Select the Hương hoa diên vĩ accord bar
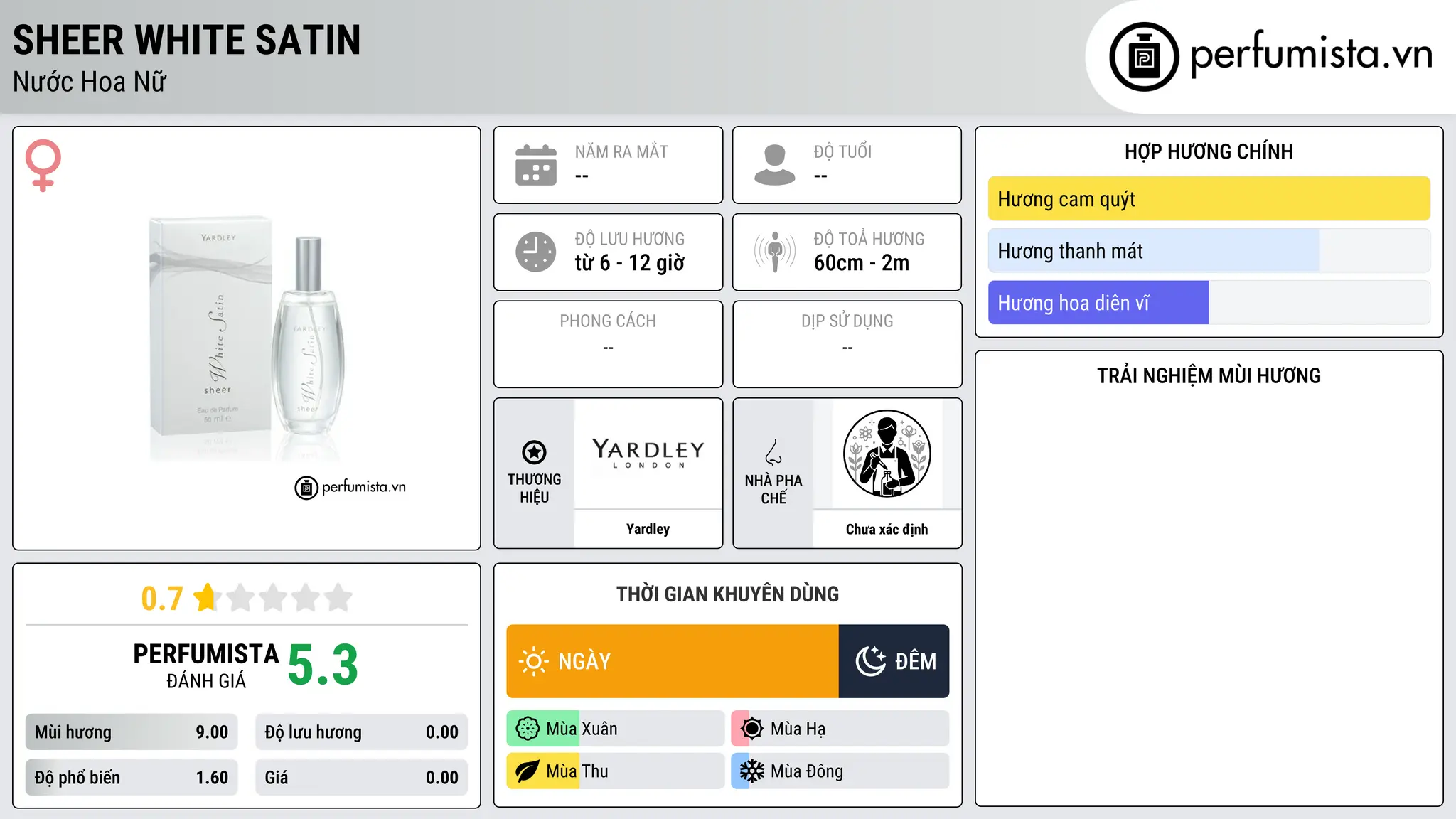Screen dimensions: 1456x819 pos(1209,303)
